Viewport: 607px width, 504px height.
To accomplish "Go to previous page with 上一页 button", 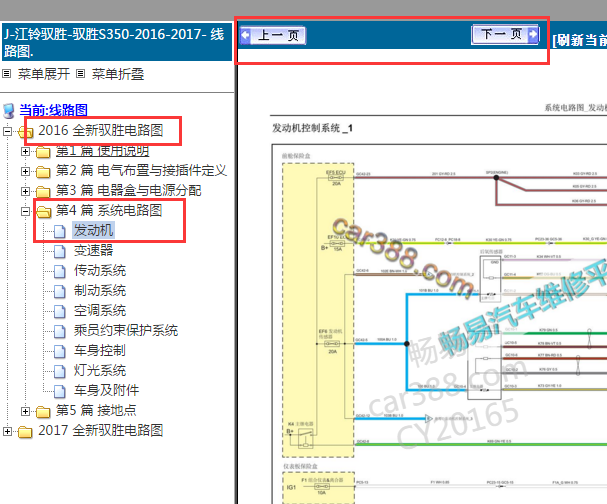I will pyautogui.click(x=273, y=36).
